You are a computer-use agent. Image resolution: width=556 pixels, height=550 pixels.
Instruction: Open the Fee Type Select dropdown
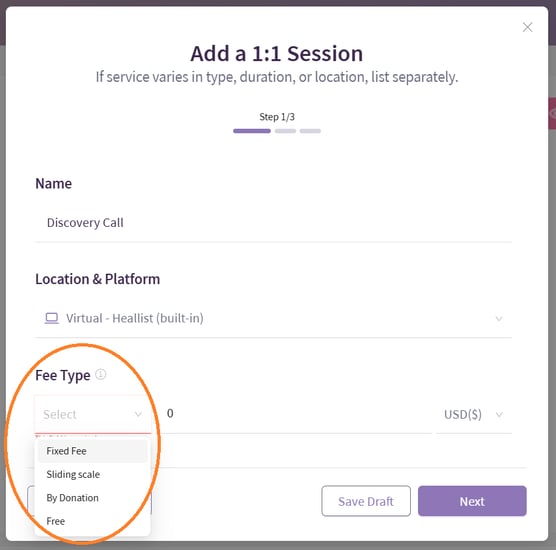click(93, 414)
